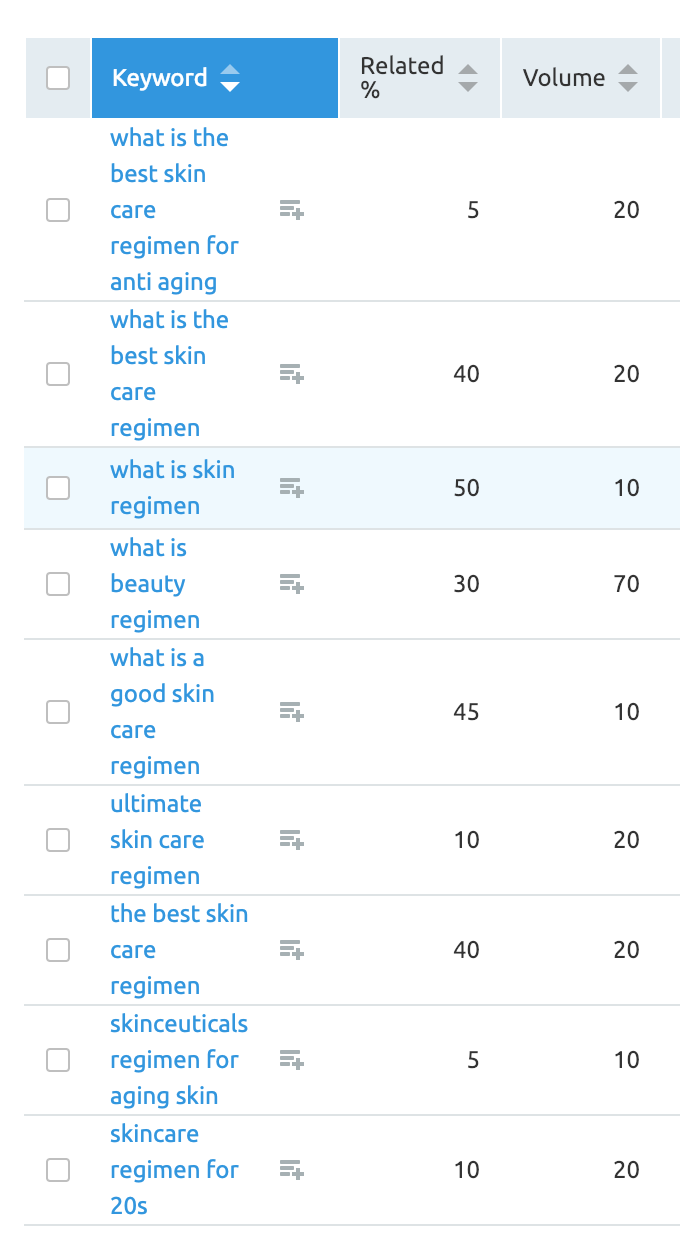This screenshot has height=1234, width=680.
Task: Open 'the best skin care regimen' keyword link
Action: coord(179,950)
